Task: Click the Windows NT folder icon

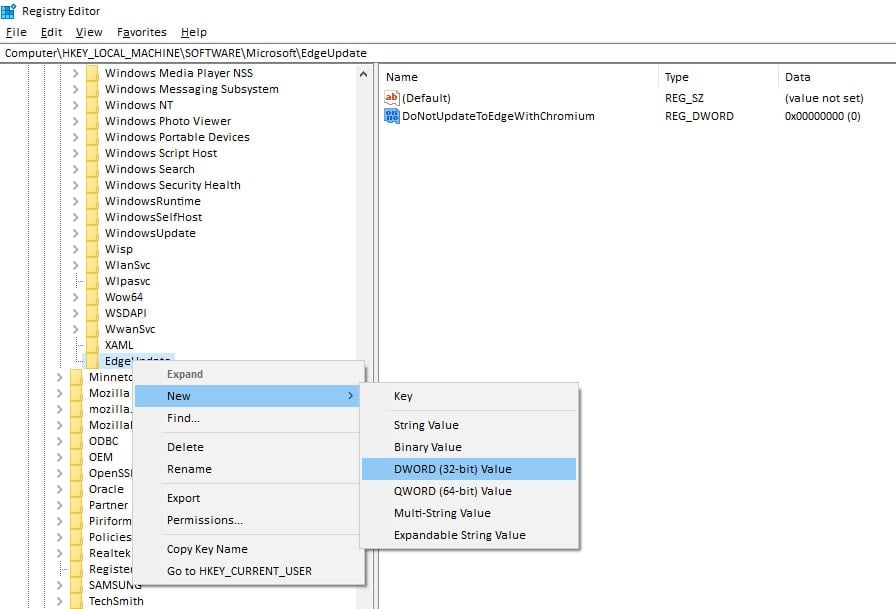Action: 92,105
